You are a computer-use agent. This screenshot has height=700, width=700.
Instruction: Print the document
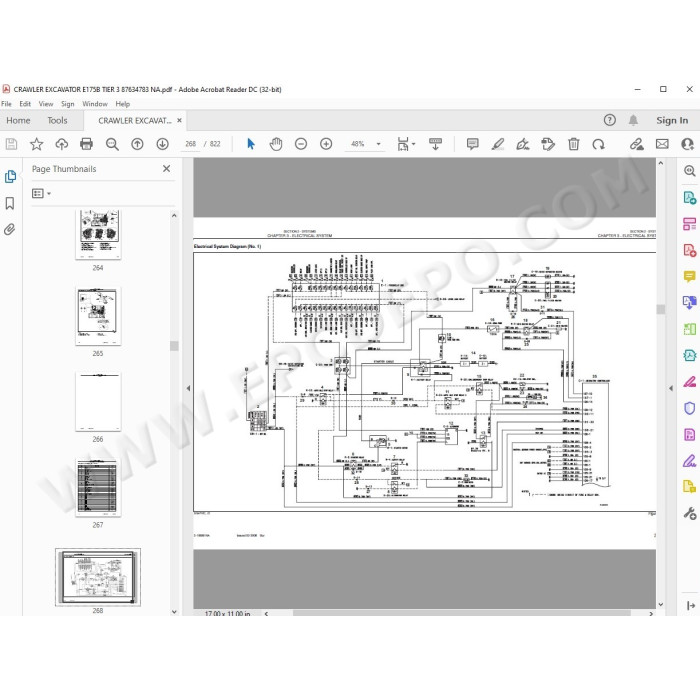click(86, 144)
